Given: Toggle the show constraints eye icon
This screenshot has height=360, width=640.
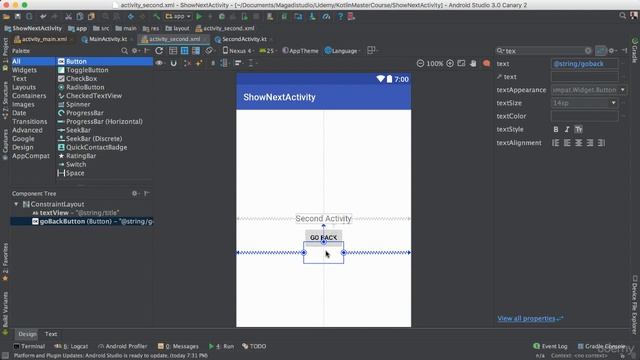Looking at the screenshot, I should point(160,63).
